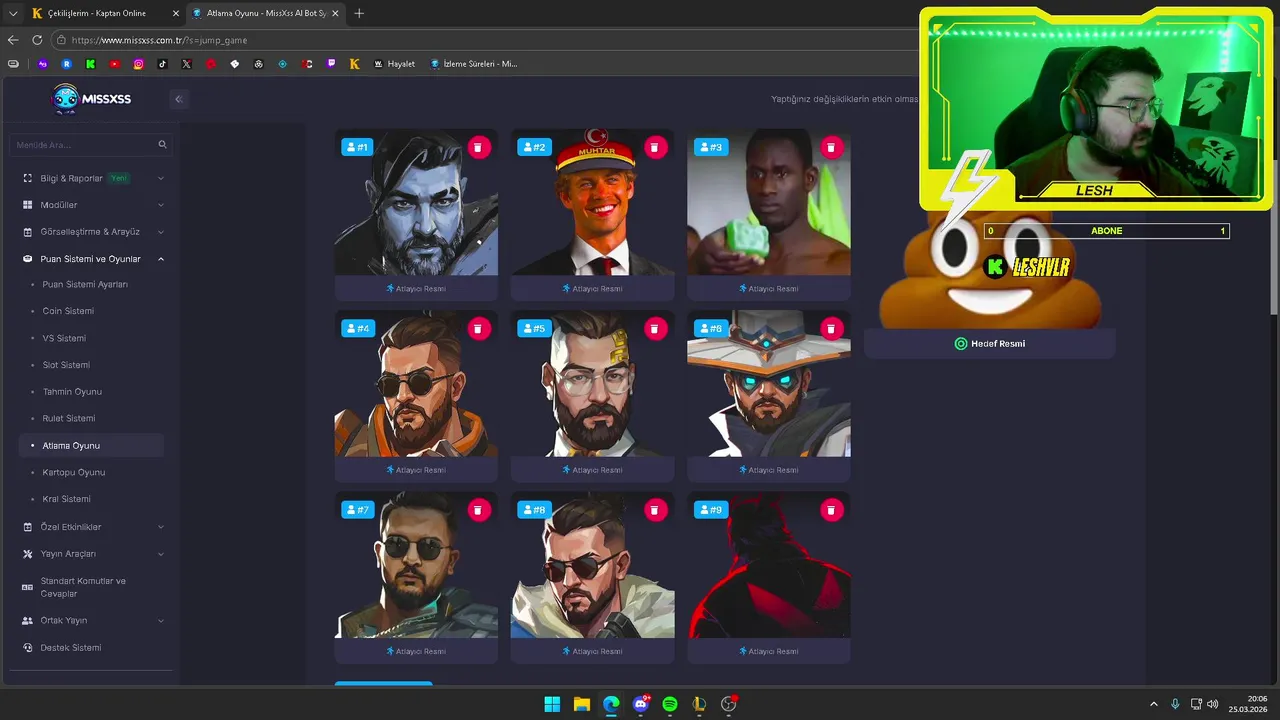Delete jumper image #5
1280x720 pixels.
tap(654, 328)
